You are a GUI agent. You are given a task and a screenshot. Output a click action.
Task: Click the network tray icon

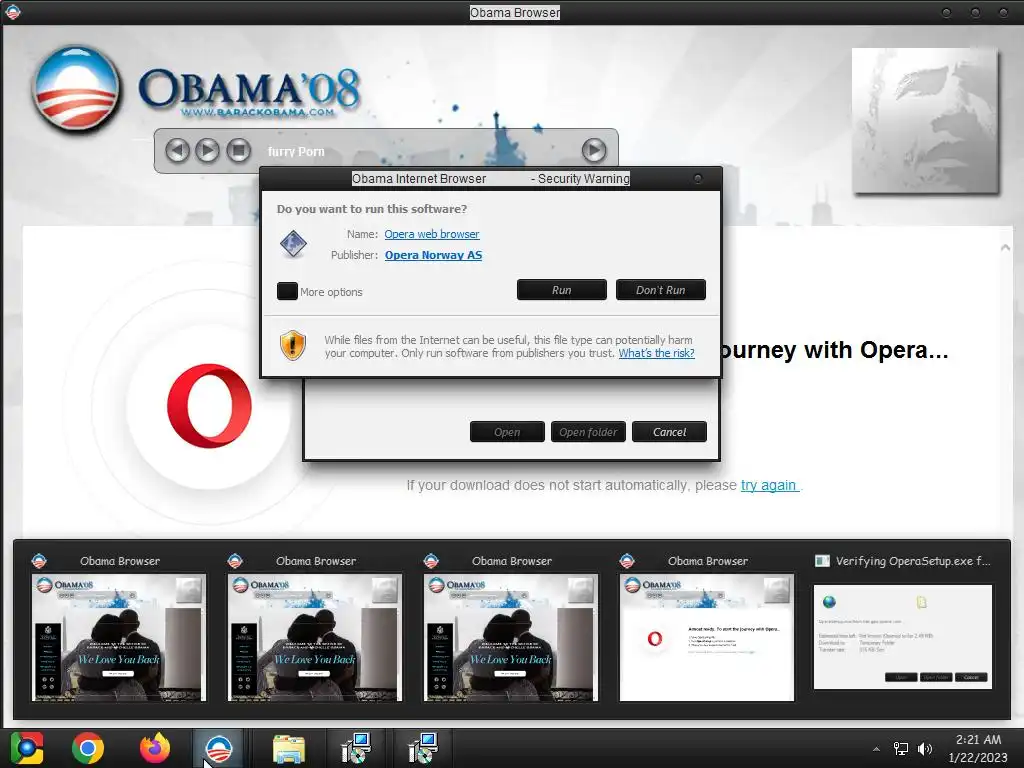901,749
